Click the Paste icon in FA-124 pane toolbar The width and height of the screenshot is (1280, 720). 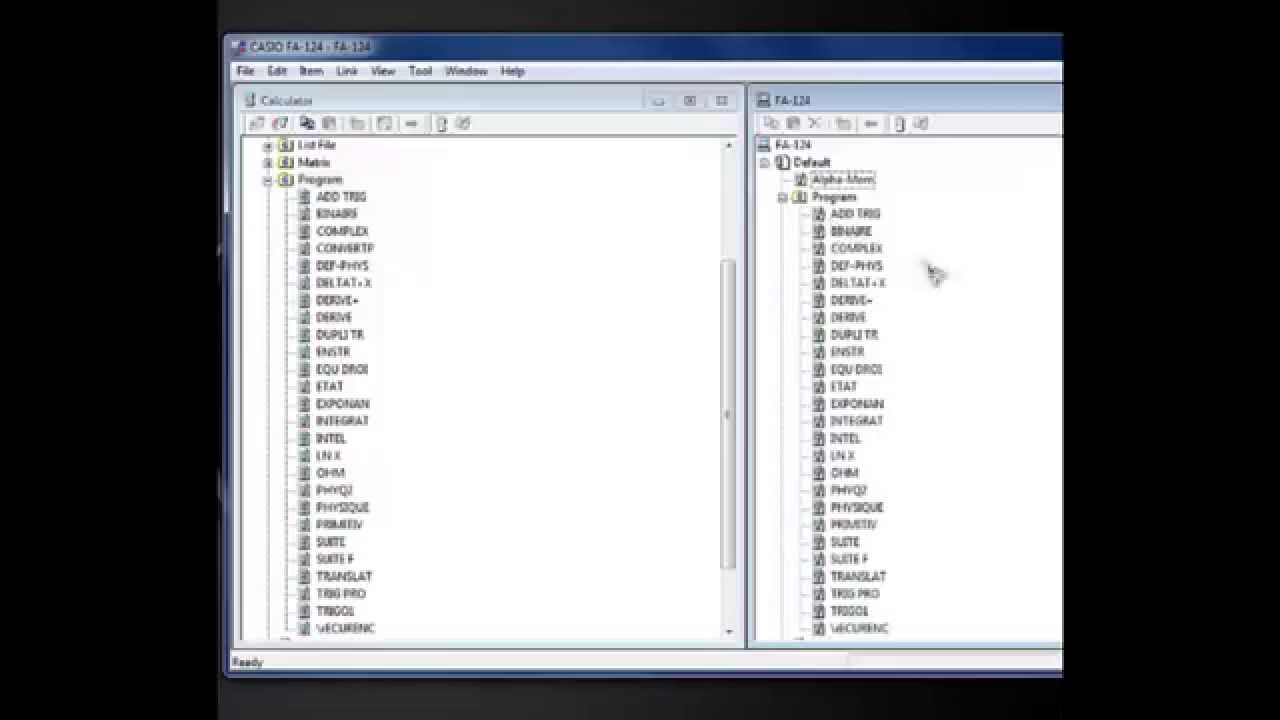pos(793,124)
